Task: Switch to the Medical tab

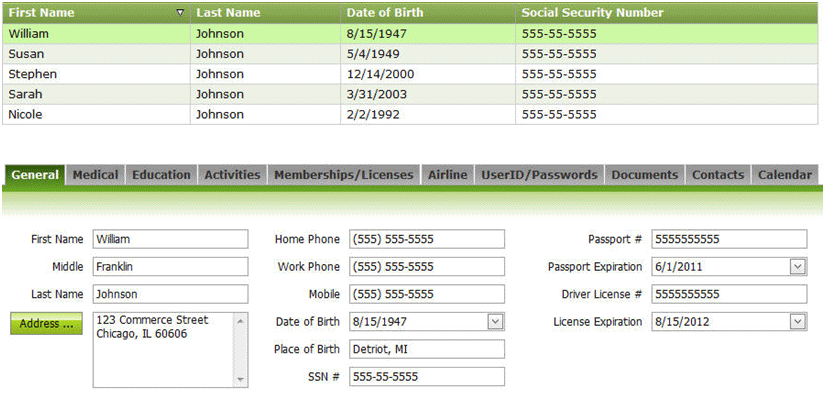Action: [x=95, y=175]
